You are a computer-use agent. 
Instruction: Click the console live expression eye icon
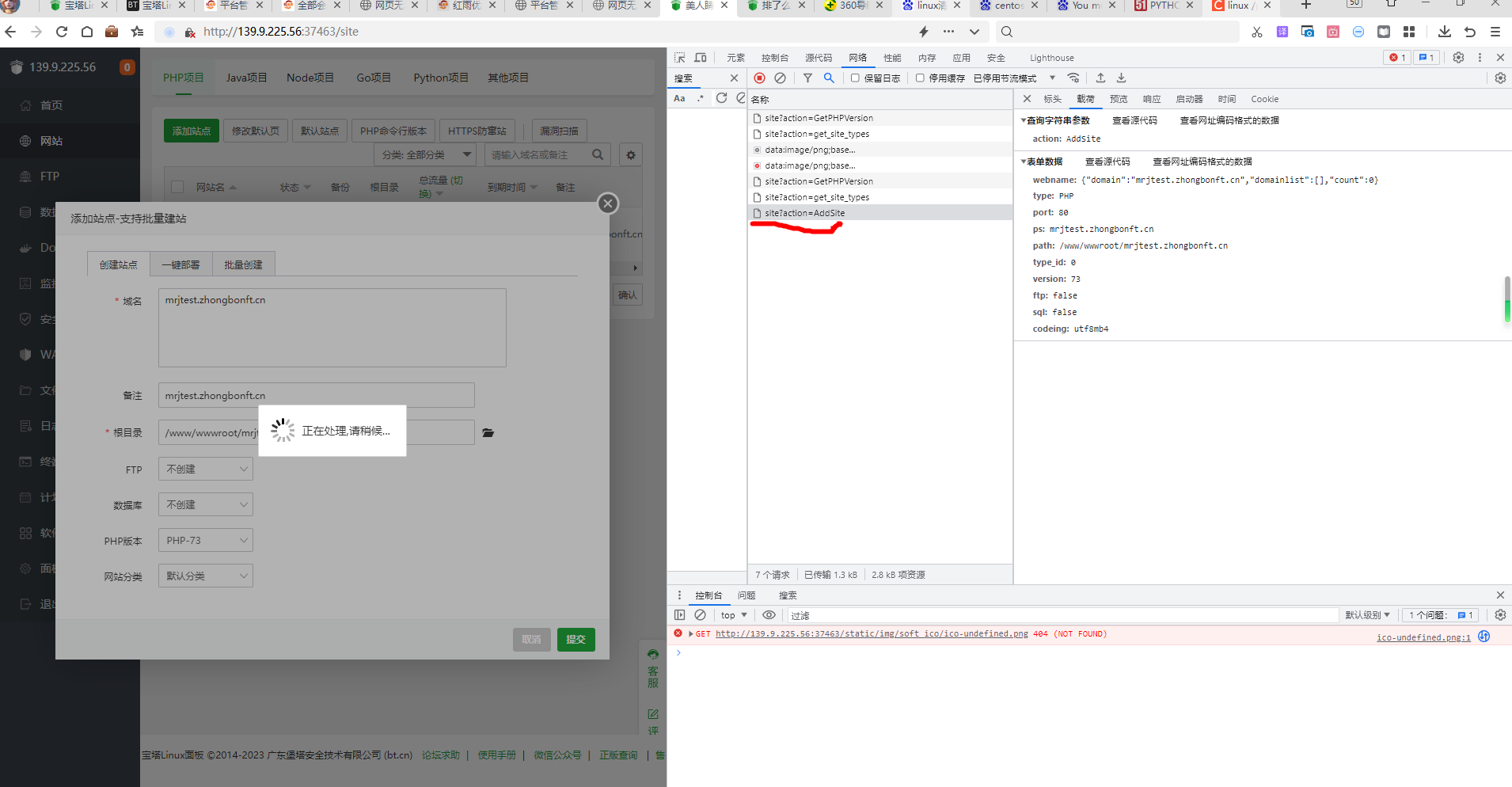[x=769, y=615]
